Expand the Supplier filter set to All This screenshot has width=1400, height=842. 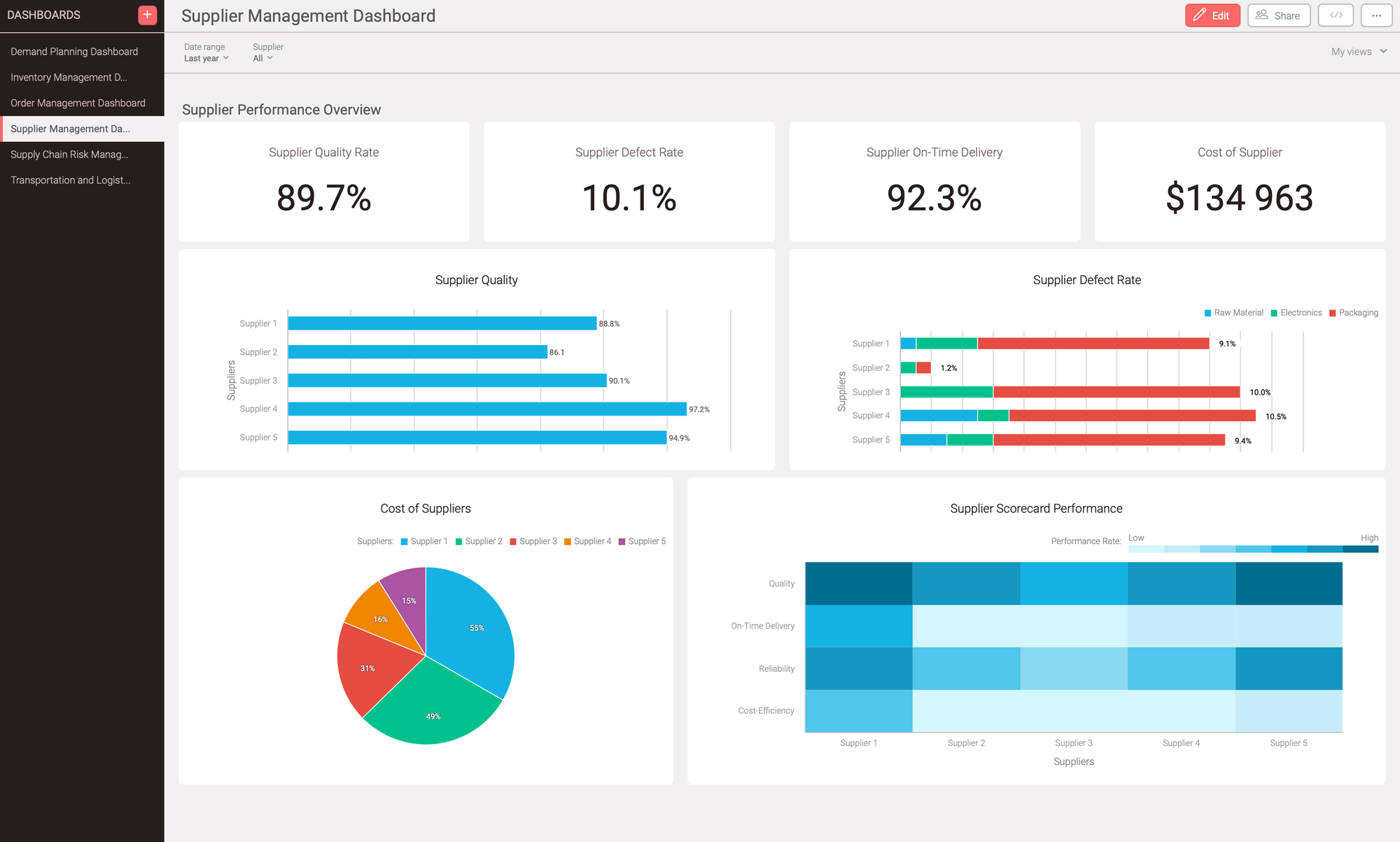[x=262, y=58]
